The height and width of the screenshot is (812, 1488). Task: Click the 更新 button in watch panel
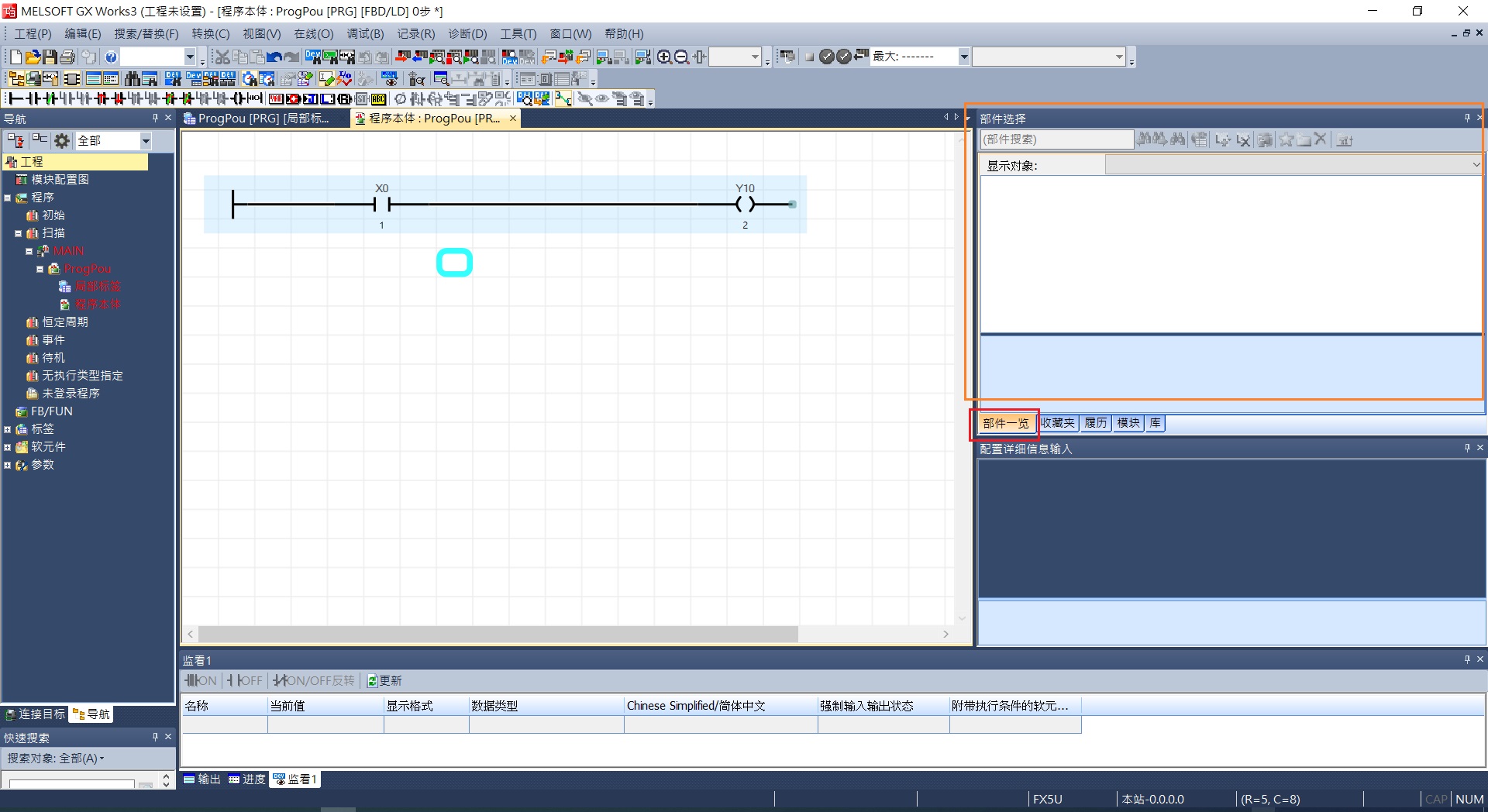click(384, 680)
